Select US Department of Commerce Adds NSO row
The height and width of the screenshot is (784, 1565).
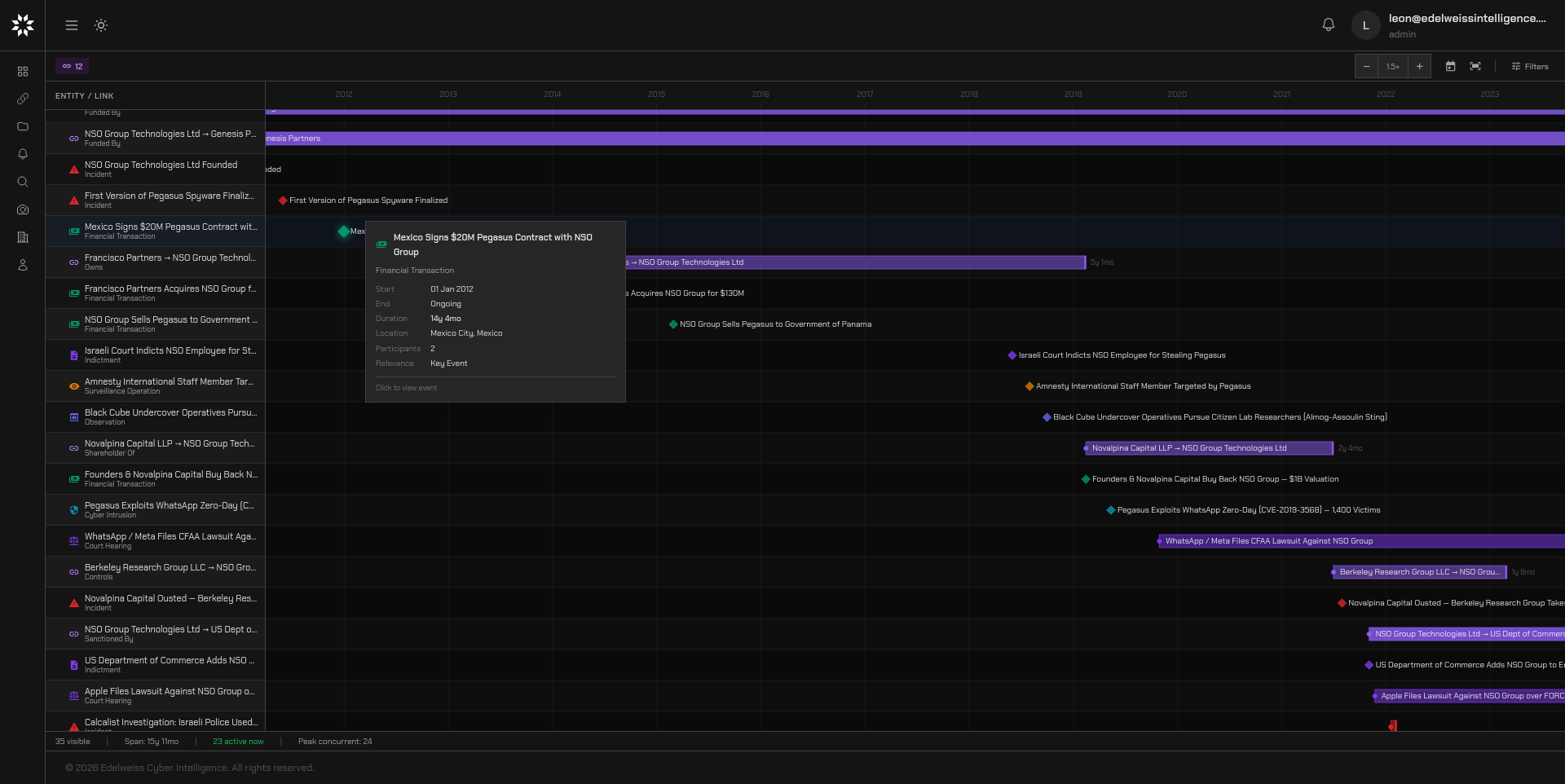[x=155, y=665]
